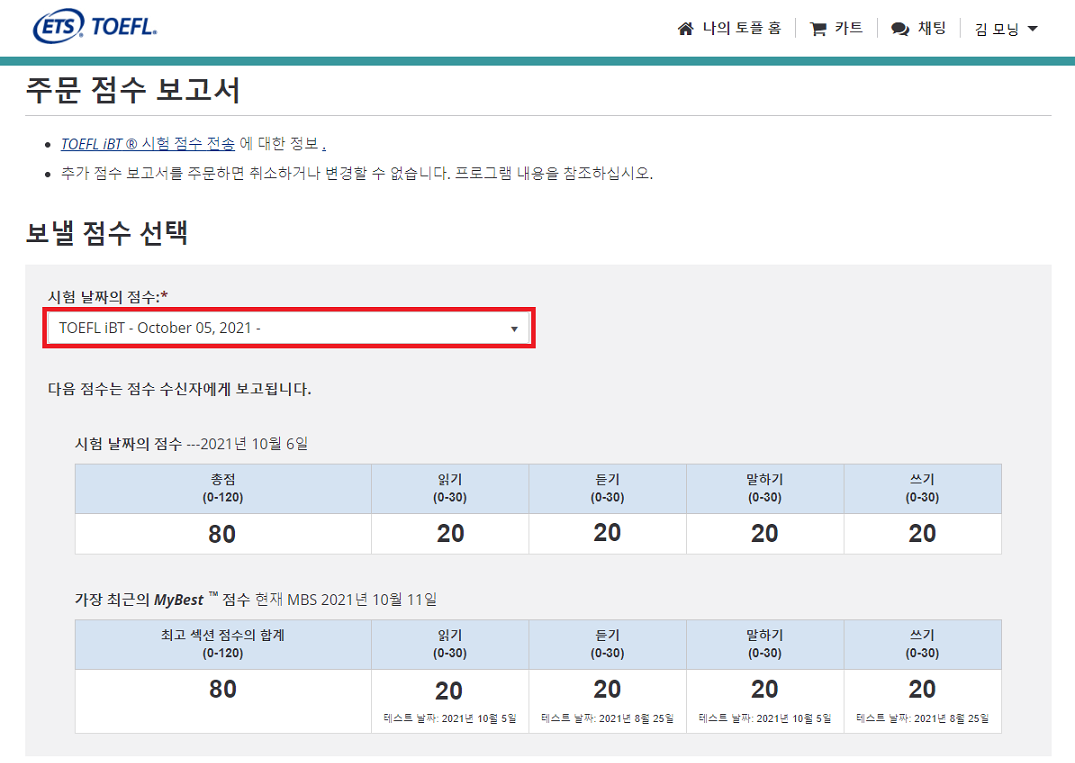This screenshot has height=763, width=1075.
Task: Click 읽기 header in MyBest table
Action: pos(450,644)
